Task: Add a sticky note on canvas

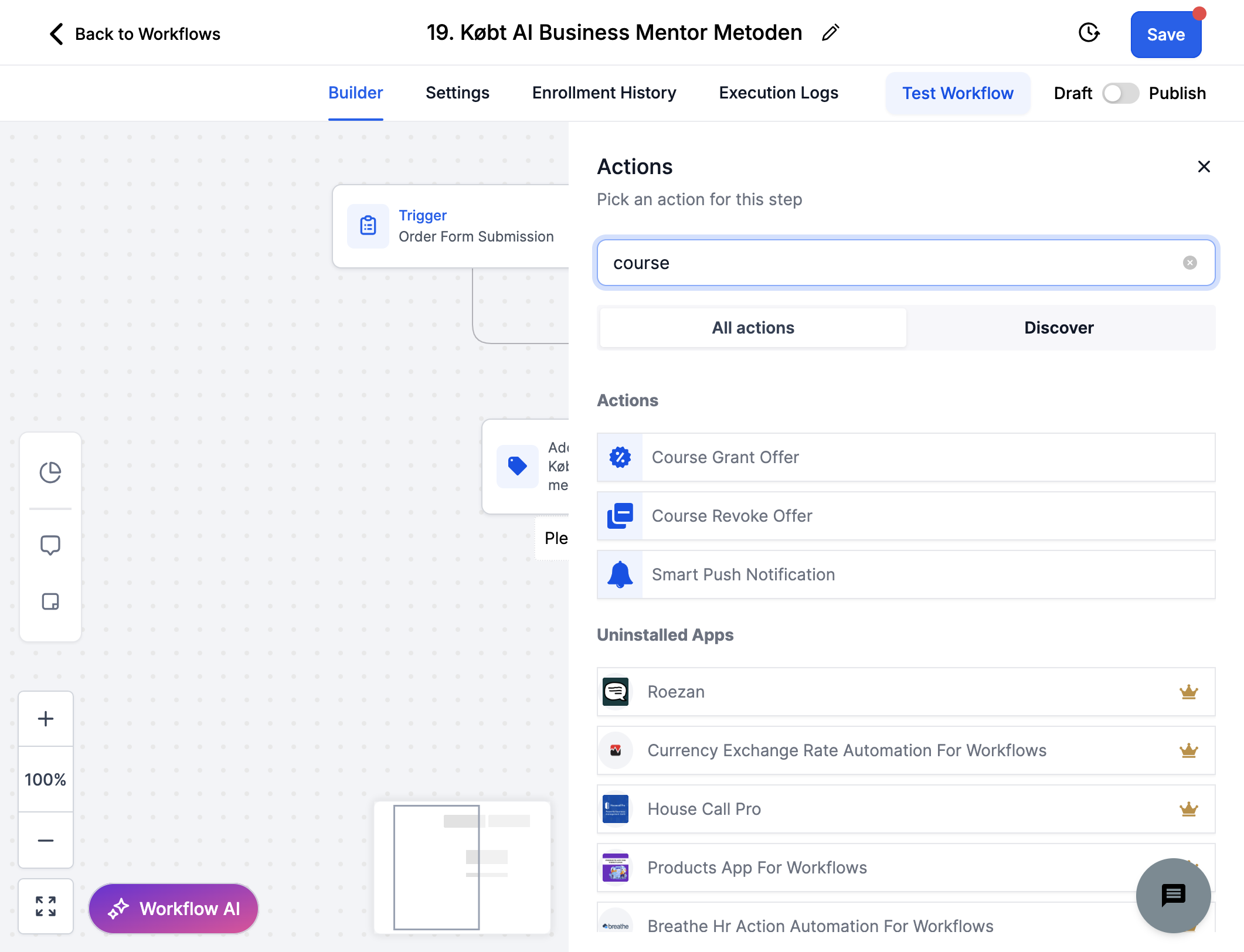Action: point(50,601)
